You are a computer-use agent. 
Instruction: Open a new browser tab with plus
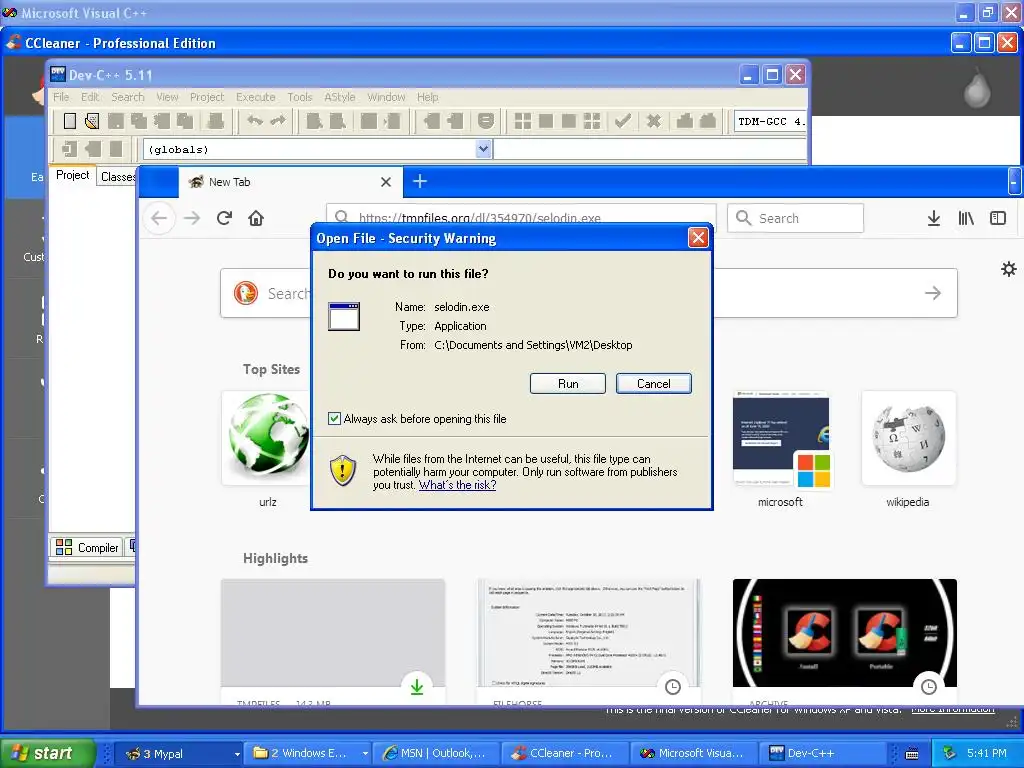click(x=420, y=182)
